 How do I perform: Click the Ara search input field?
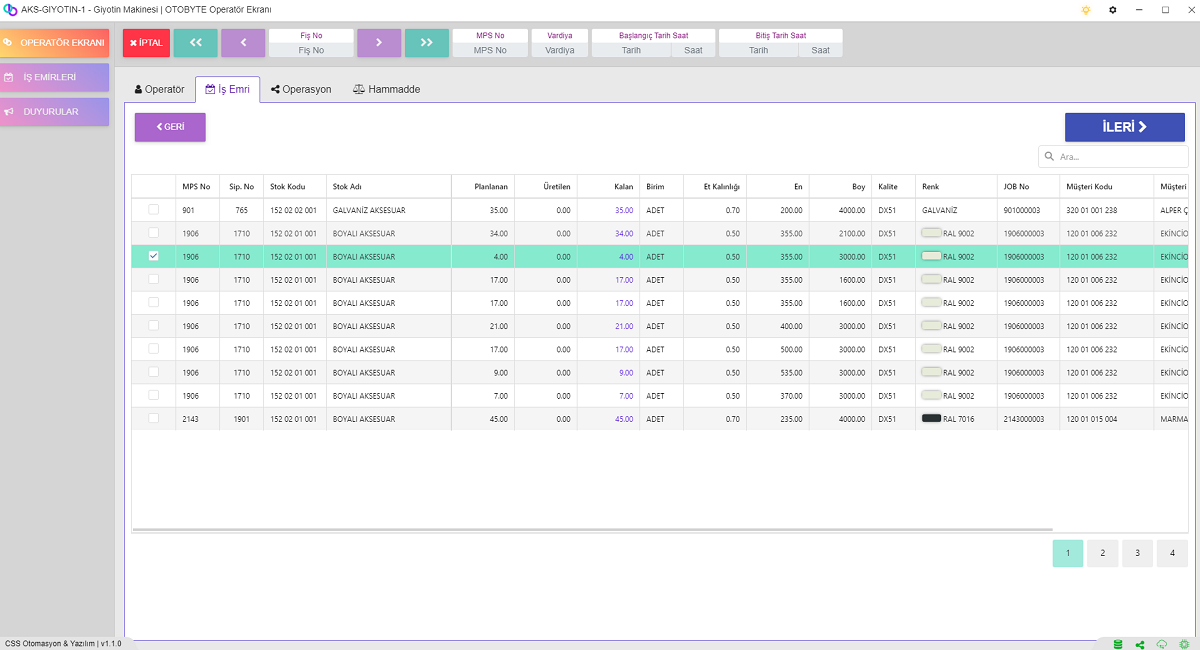pyautogui.click(x=1120, y=157)
